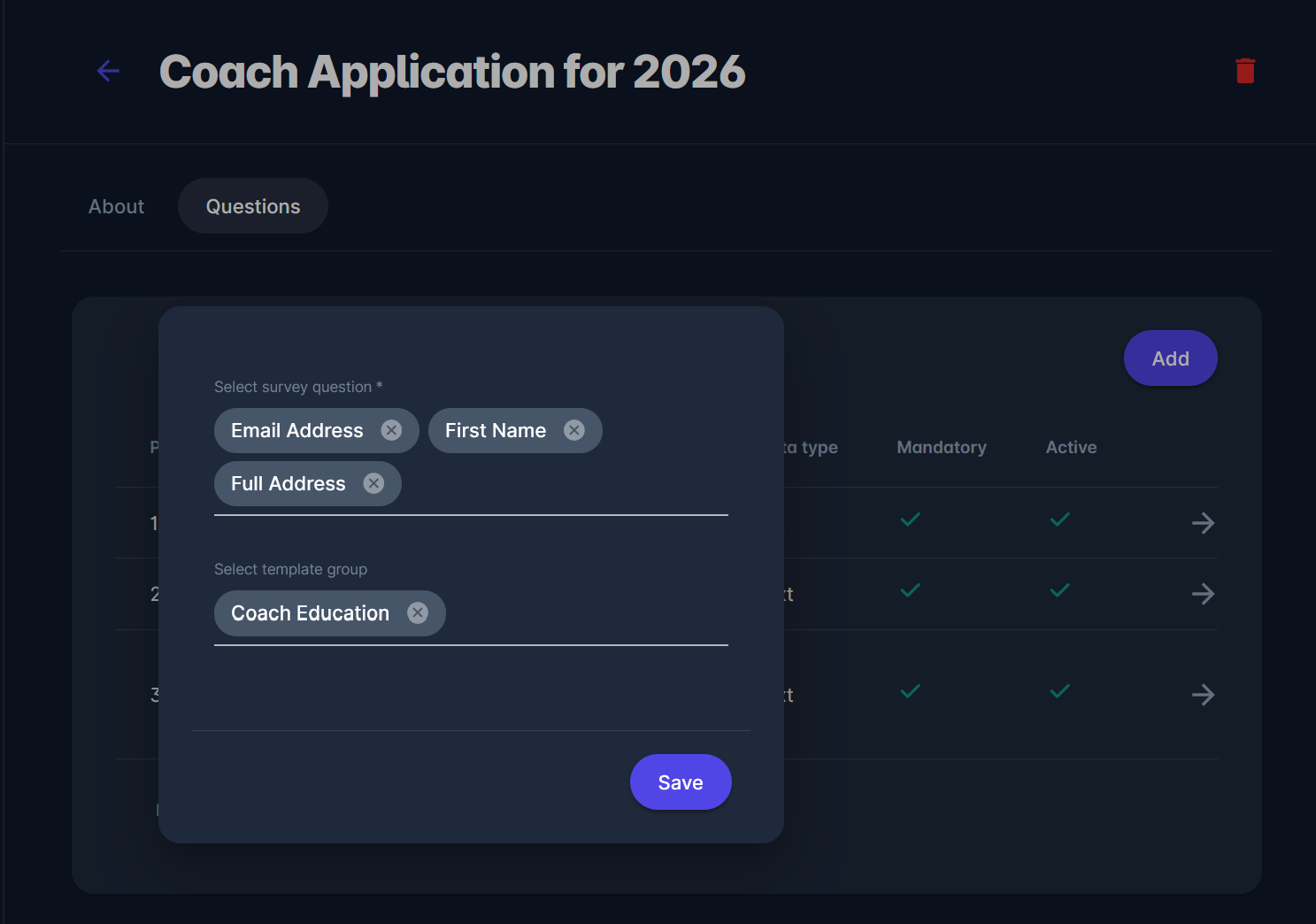Select the Questions tab
Screen dimensions: 1316x924
253,206
